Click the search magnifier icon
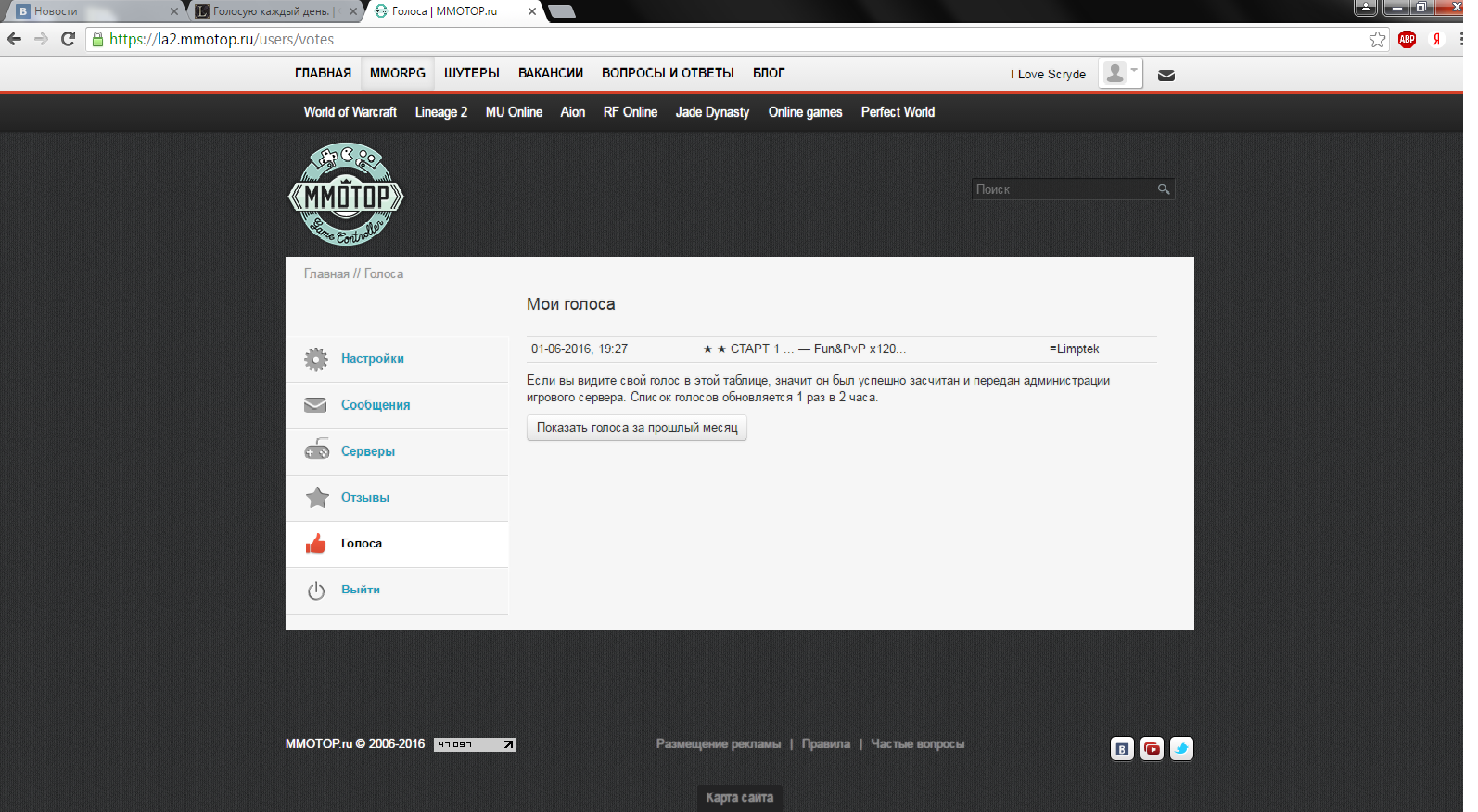The width and height of the screenshot is (1478, 812). [x=1163, y=189]
